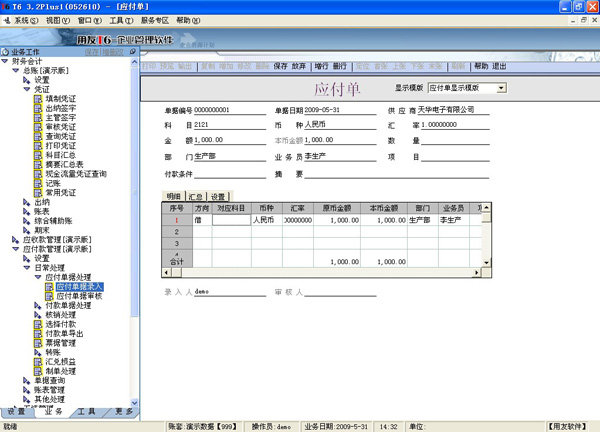Click the 保存 toolbar button
Viewport: 600px width, 432px height.
point(280,67)
